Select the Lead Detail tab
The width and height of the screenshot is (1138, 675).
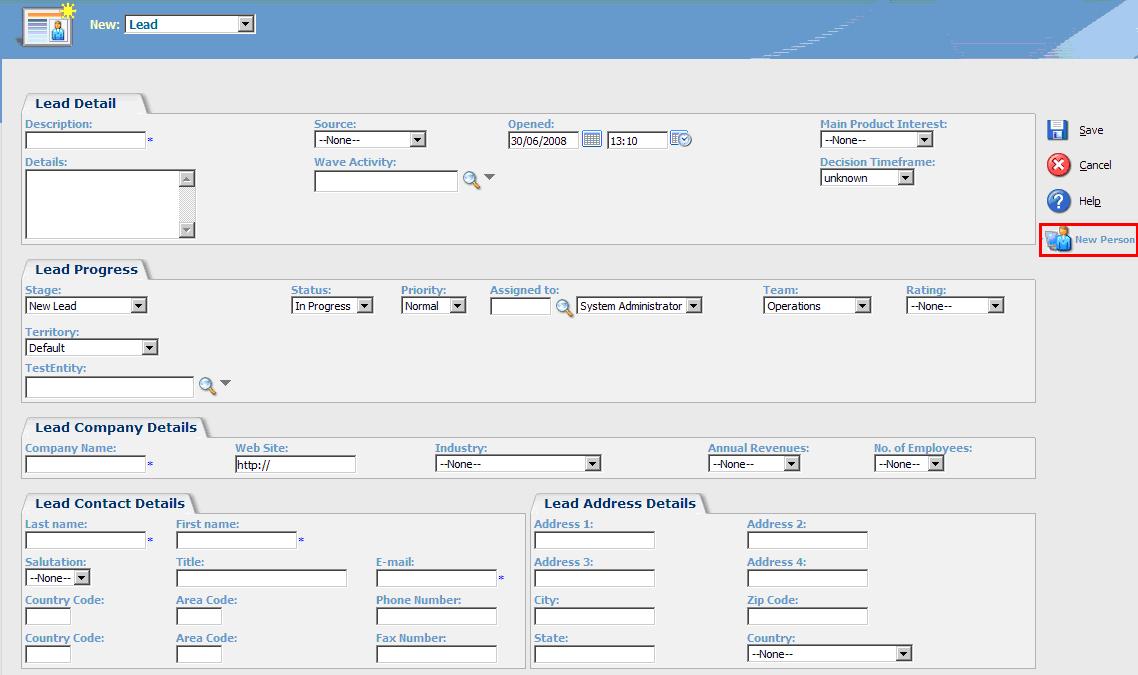pyautogui.click(x=75, y=103)
